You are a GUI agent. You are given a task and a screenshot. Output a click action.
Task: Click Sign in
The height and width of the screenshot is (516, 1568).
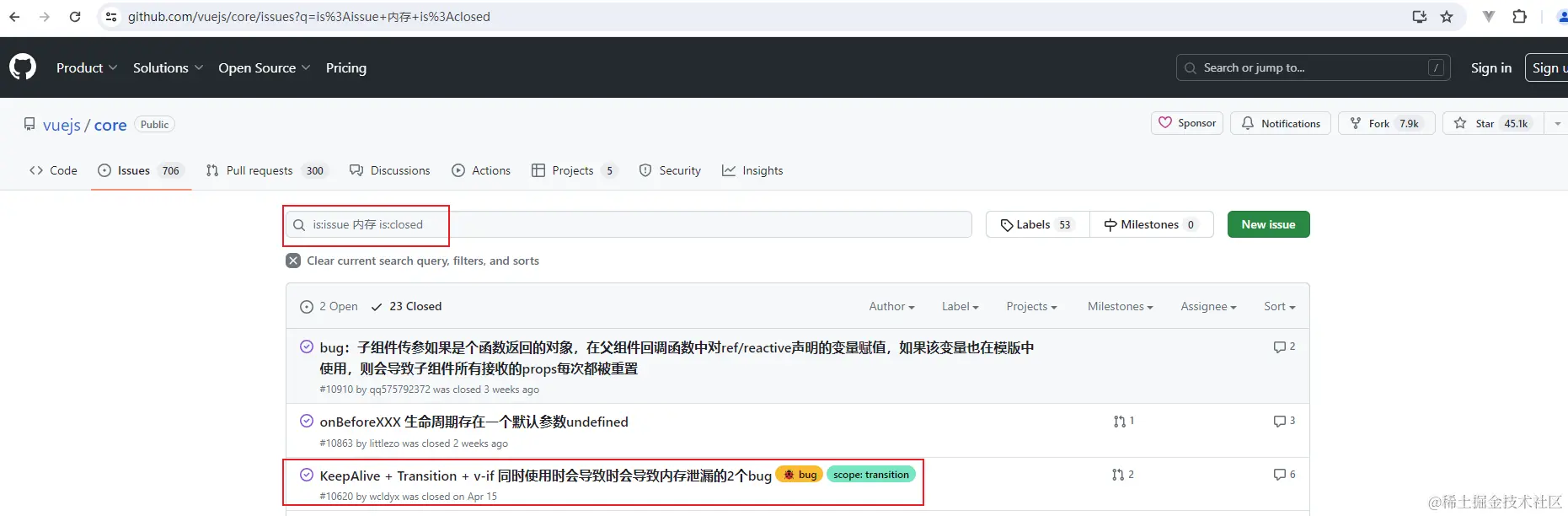coord(1491,67)
